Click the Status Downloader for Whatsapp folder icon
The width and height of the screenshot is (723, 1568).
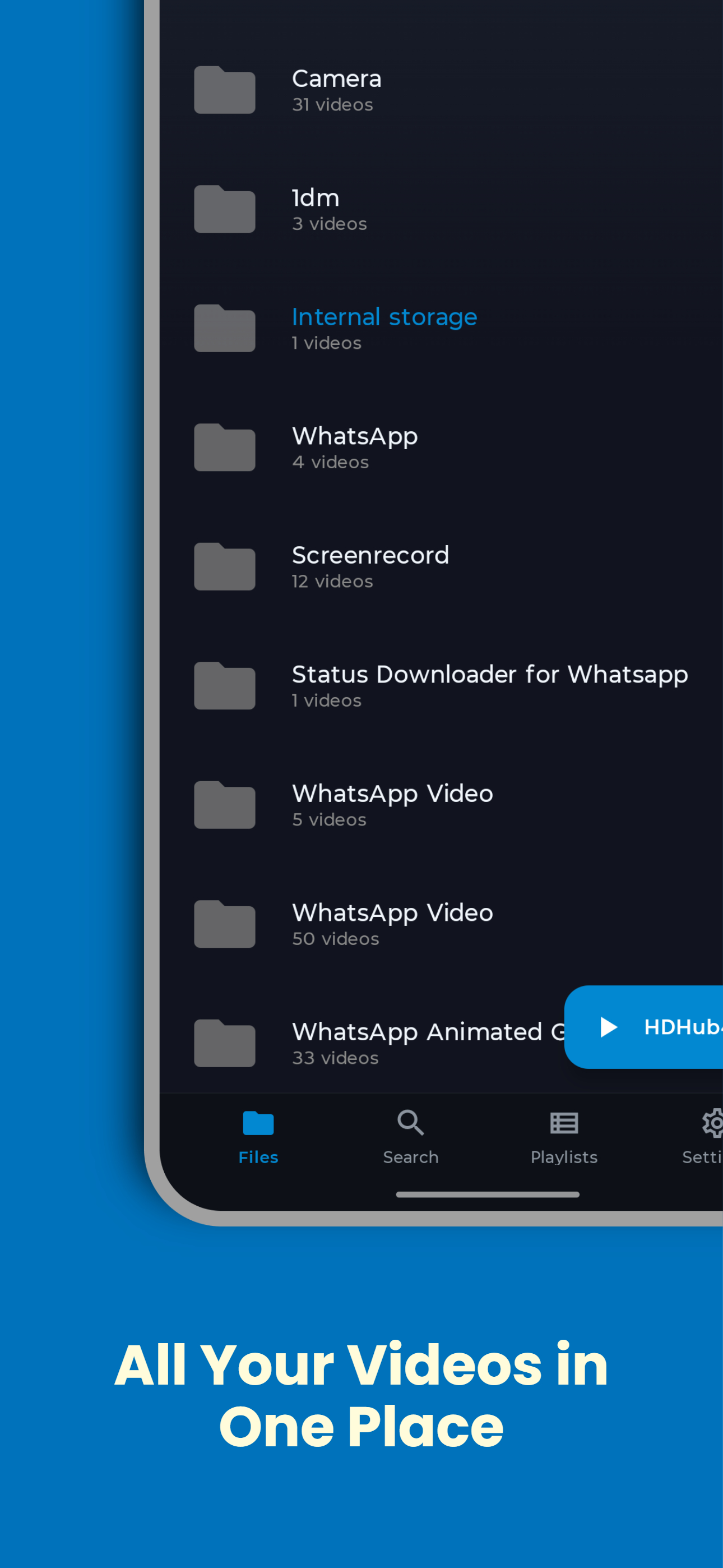[x=225, y=686]
